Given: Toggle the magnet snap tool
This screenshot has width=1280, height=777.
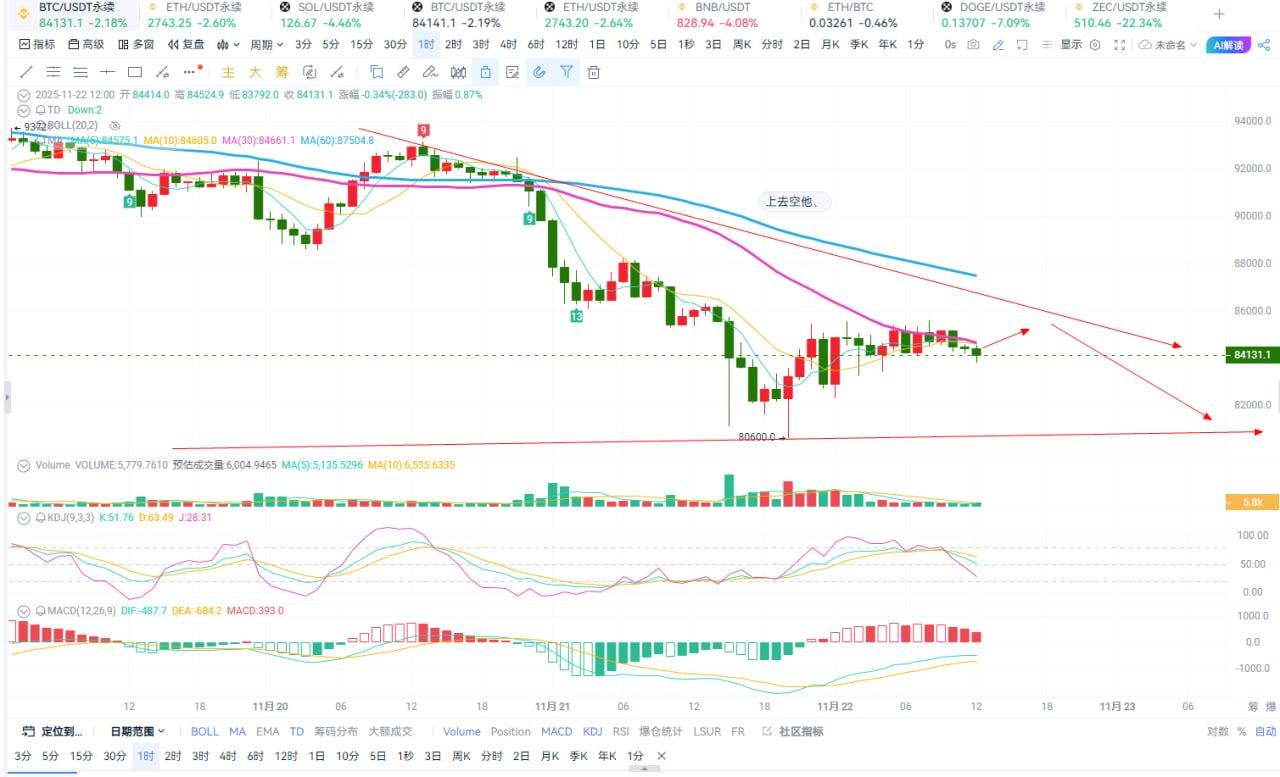Looking at the screenshot, I should [539, 72].
